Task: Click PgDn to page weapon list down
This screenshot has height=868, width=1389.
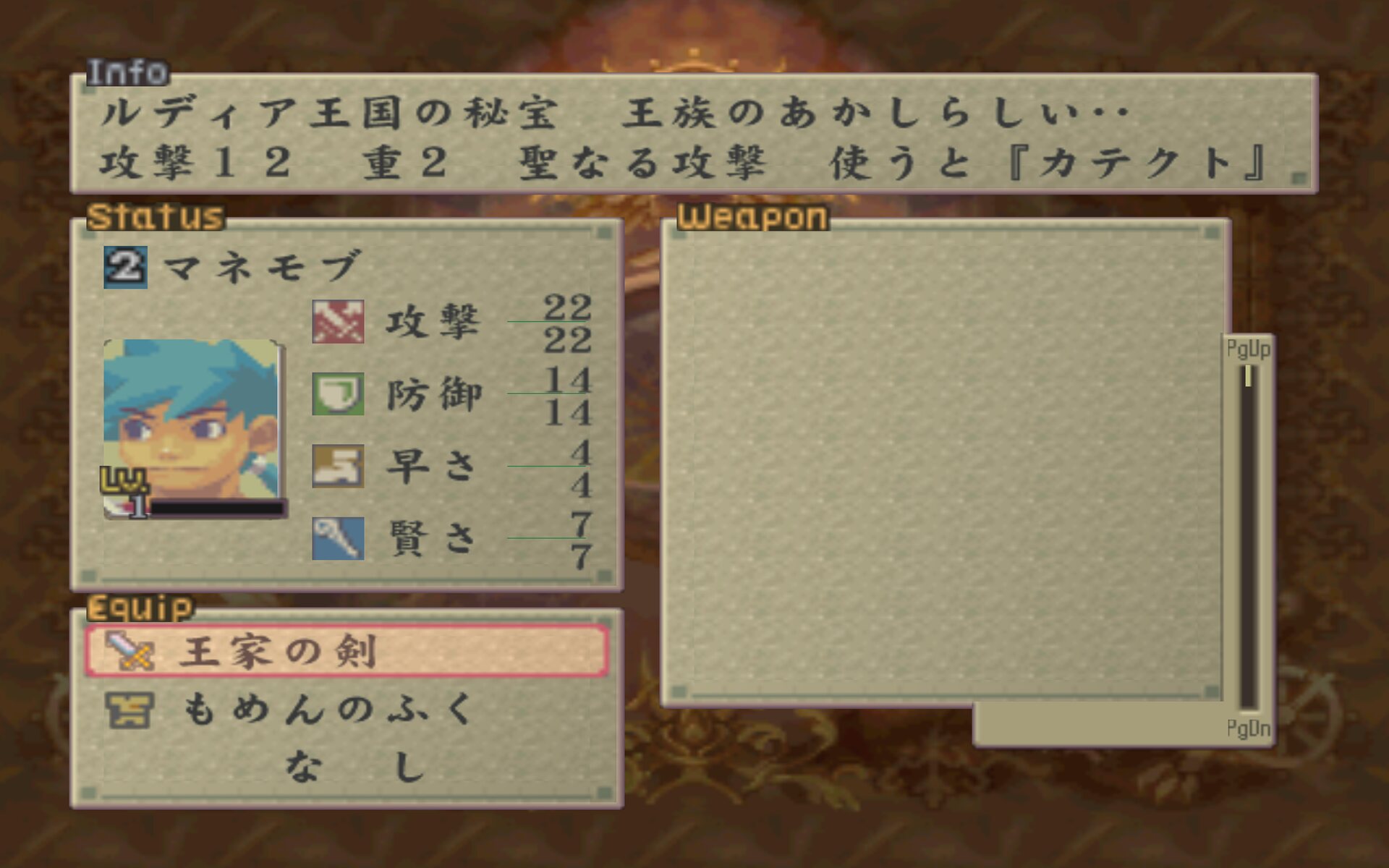Action: (x=1248, y=728)
